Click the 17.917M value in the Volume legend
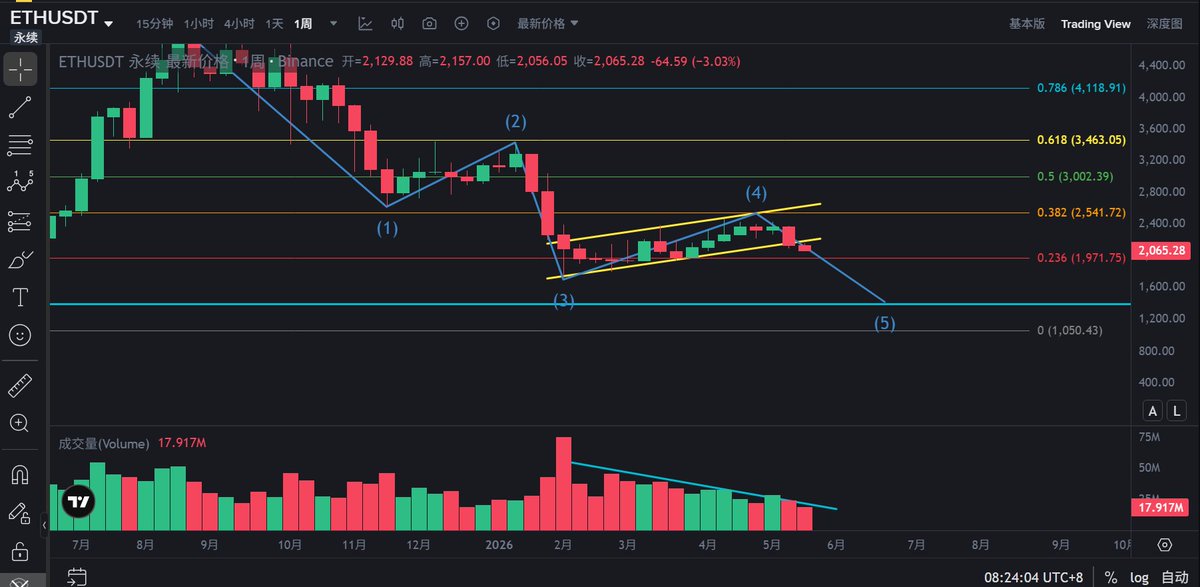Viewport: 1200px width, 587px height. [180, 443]
